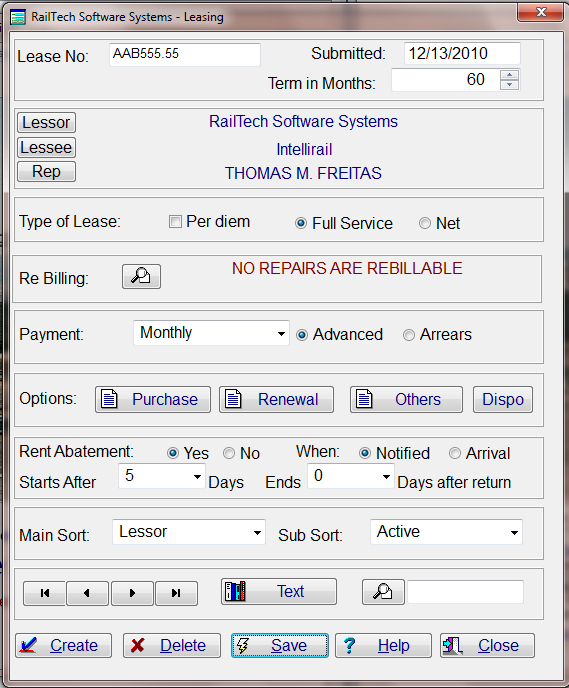Open the Re Billing magnifier lookup
569x688 pixels.
click(141, 276)
